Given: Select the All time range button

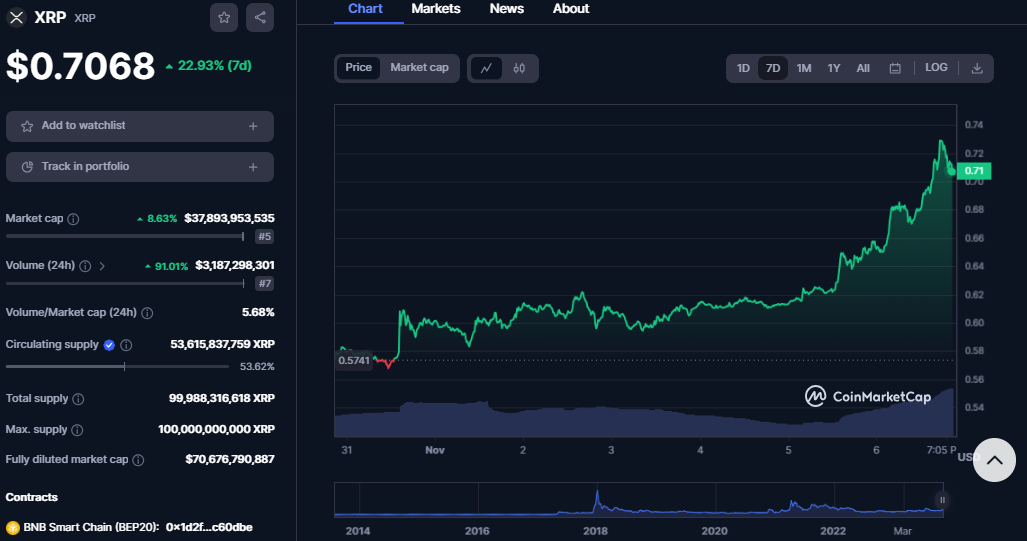Looking at the screenshot, I should point(863,68).
